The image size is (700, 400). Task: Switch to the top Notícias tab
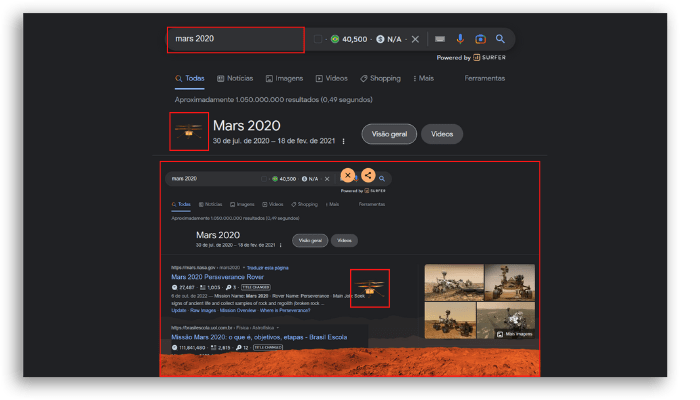click(235, 79)
